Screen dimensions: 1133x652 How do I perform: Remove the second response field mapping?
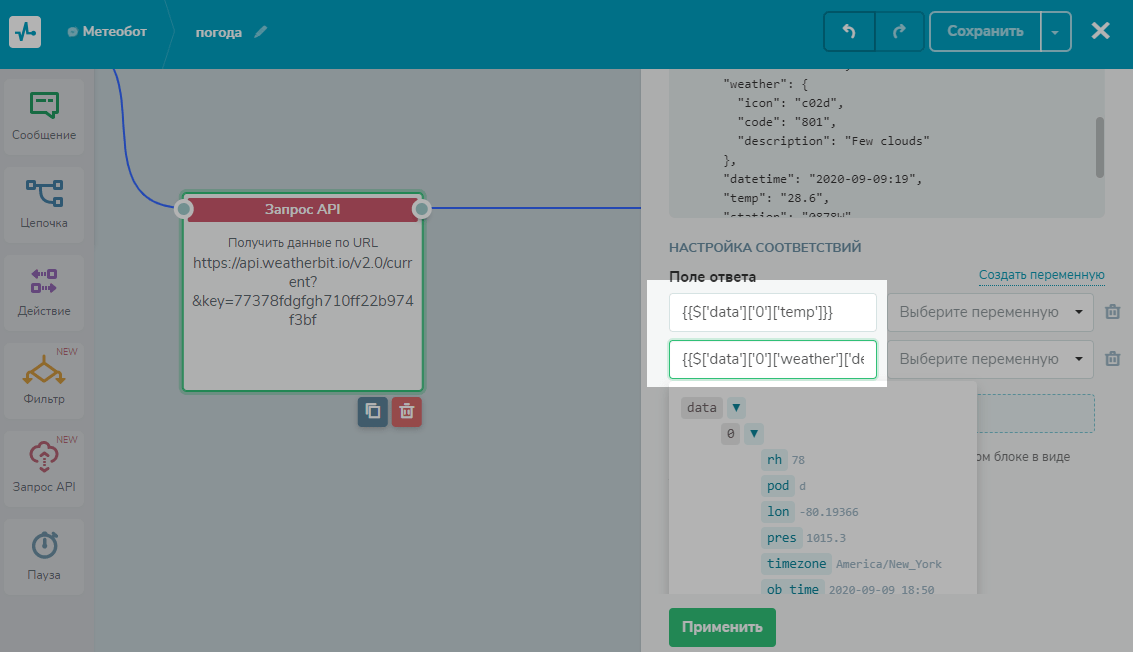click(x=1112, y=359)
